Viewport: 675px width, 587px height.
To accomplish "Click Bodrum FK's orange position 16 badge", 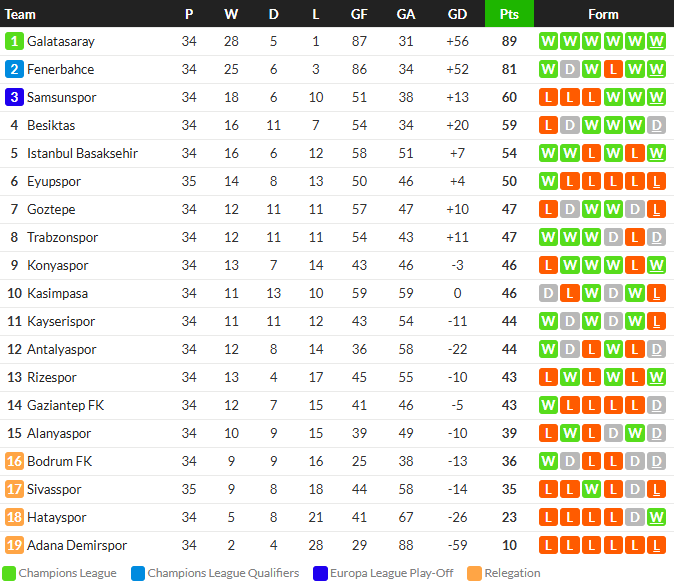I will coord(14,461).
